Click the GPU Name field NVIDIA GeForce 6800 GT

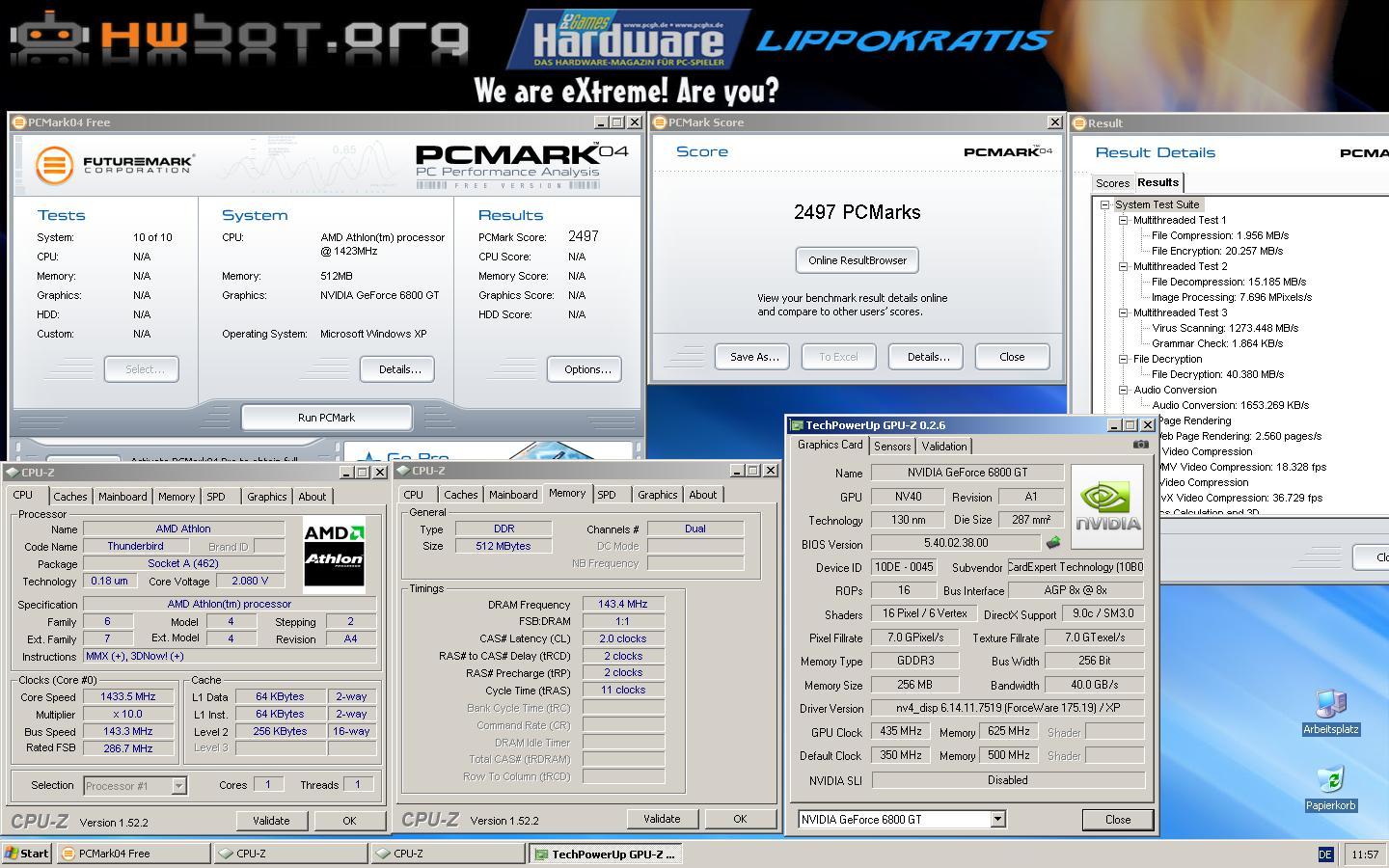[x=967, y=473]
